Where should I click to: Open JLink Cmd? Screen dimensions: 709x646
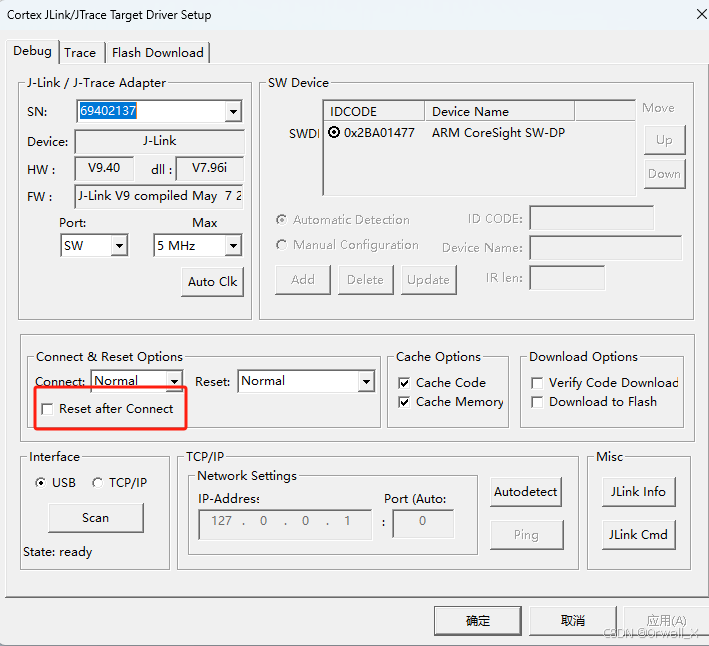pyautogui.click(x=638, y=535)
